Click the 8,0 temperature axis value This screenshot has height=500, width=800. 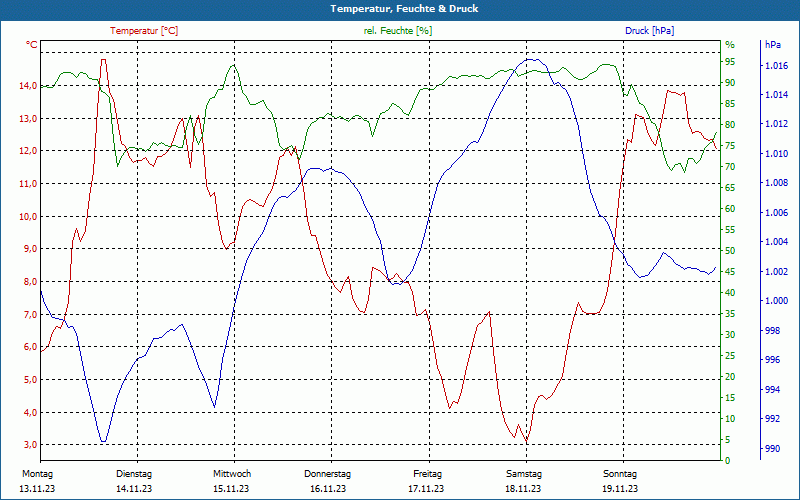tap(30, 282)
